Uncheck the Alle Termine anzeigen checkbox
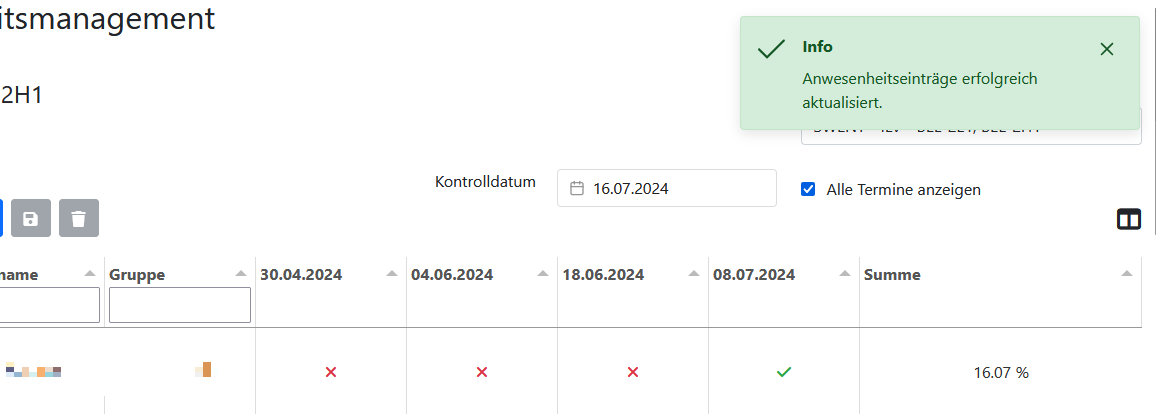This screenshot has height=414, width=1156. pyautogui.click(x=808, y=189)
